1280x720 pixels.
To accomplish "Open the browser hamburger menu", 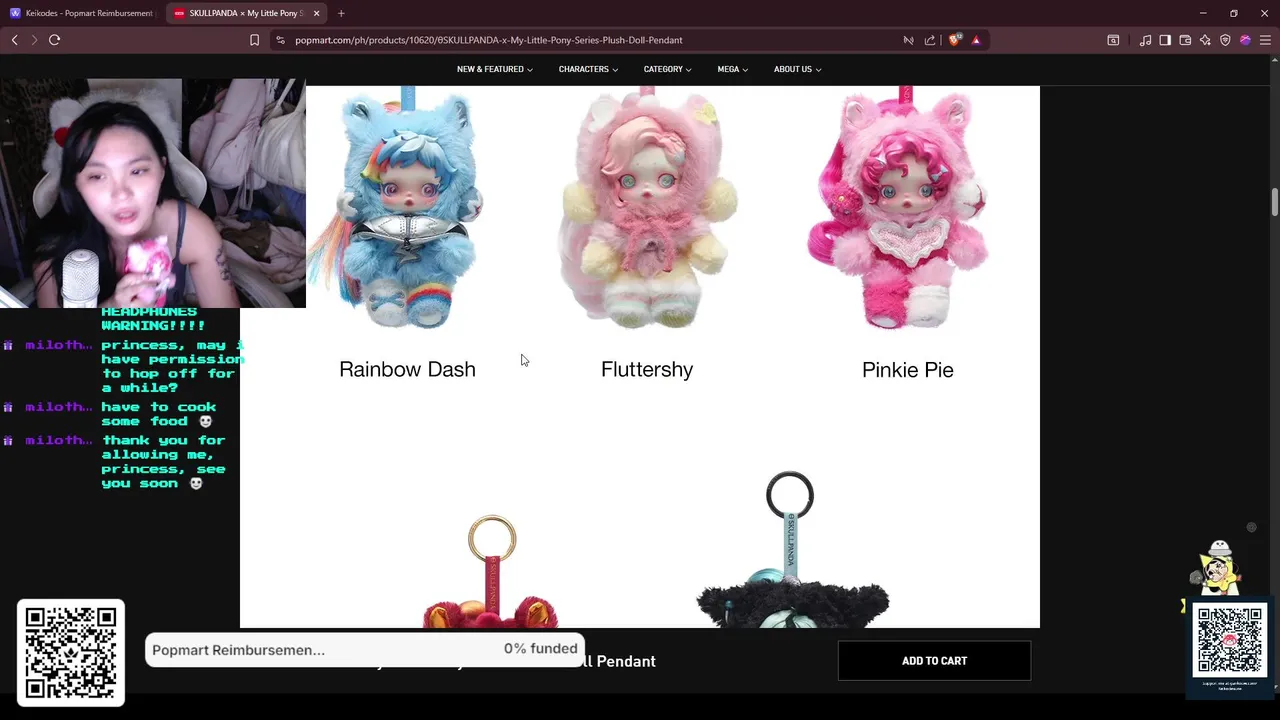I will click(1265, 40).
